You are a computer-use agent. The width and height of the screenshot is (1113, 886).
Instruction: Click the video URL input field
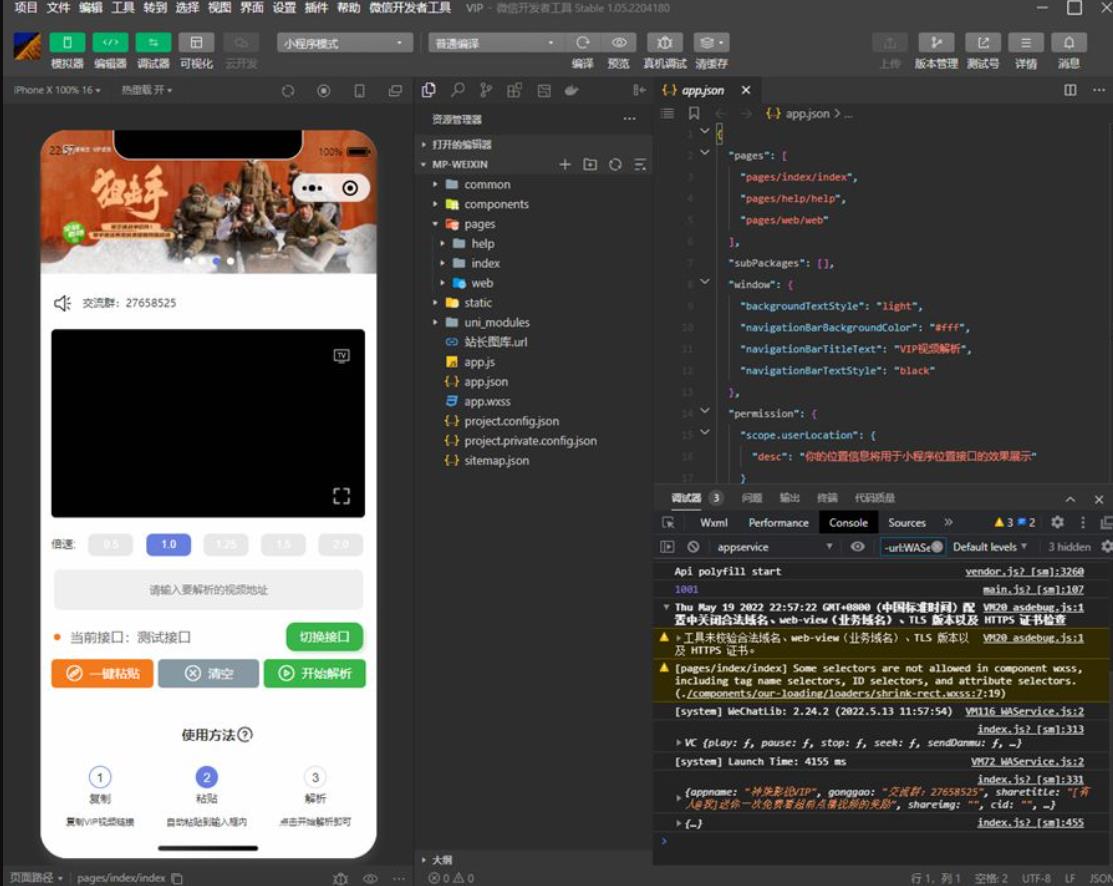[208, 590]
